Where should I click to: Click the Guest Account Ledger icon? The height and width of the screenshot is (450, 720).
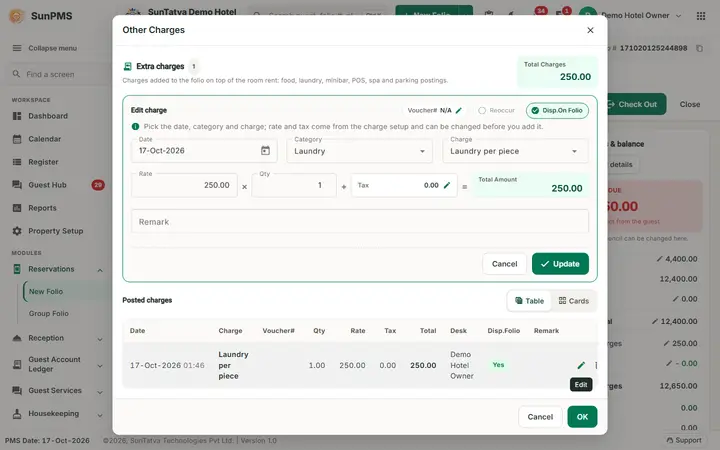click(x=17, y=365)
